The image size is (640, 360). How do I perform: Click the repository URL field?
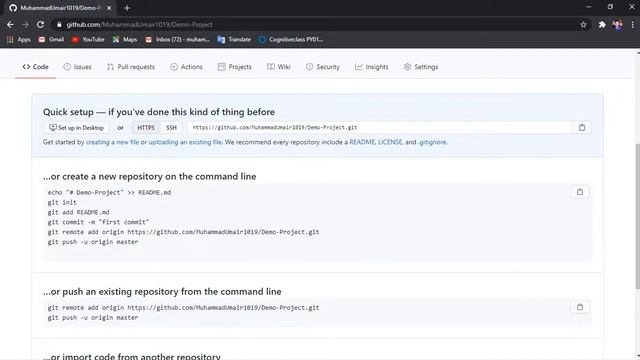(380, 127)
